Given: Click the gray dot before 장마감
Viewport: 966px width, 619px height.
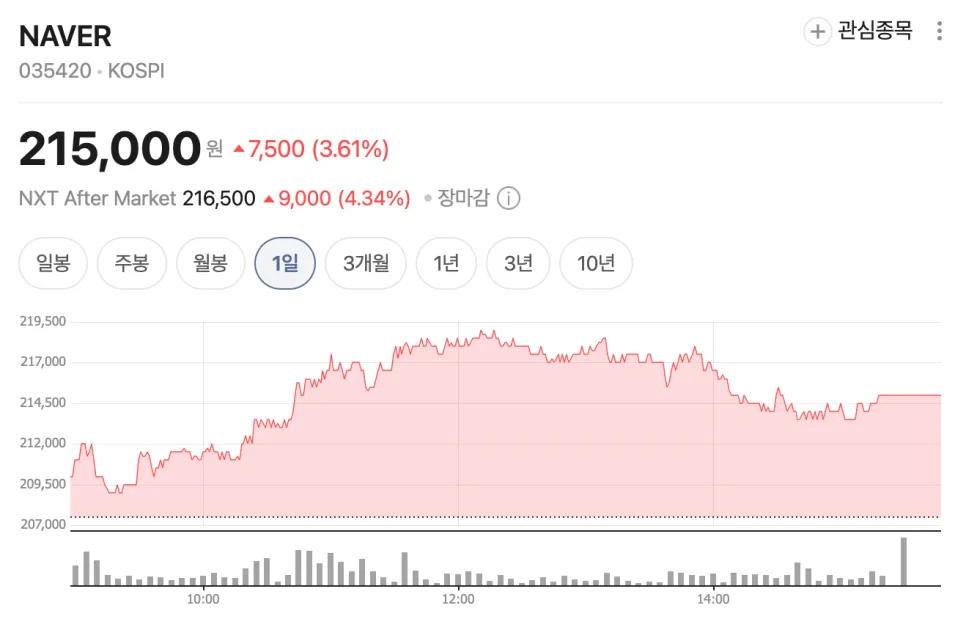Looking at the screenshot, I should coord(428,198).
